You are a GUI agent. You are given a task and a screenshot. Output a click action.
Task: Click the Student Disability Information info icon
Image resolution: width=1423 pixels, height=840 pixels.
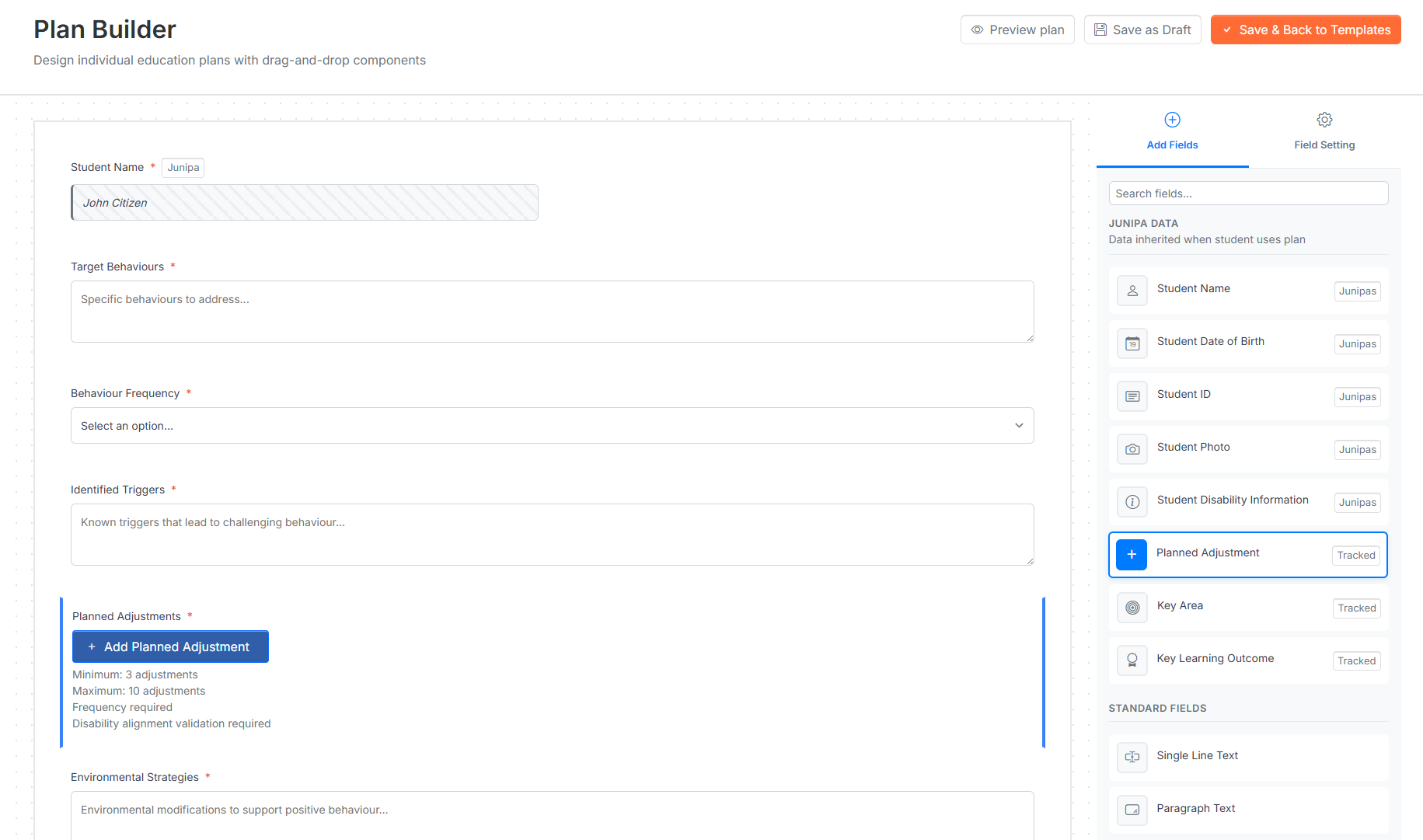[x=1132, y=501]
